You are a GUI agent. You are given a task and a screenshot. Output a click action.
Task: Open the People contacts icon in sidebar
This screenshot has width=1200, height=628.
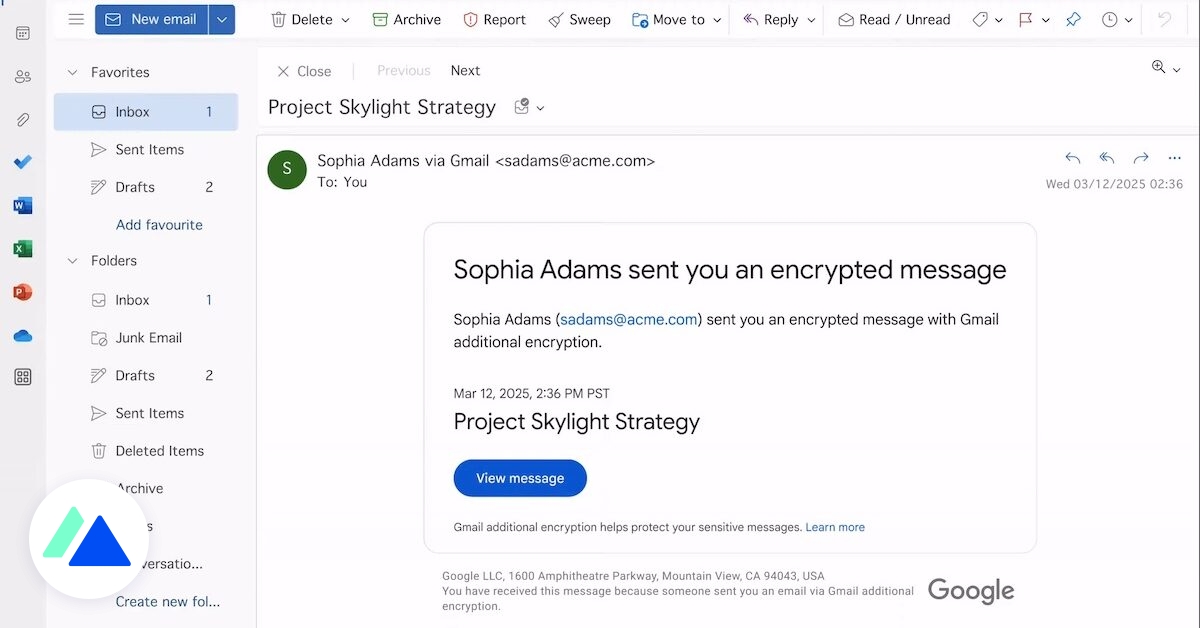pos(23,76)
